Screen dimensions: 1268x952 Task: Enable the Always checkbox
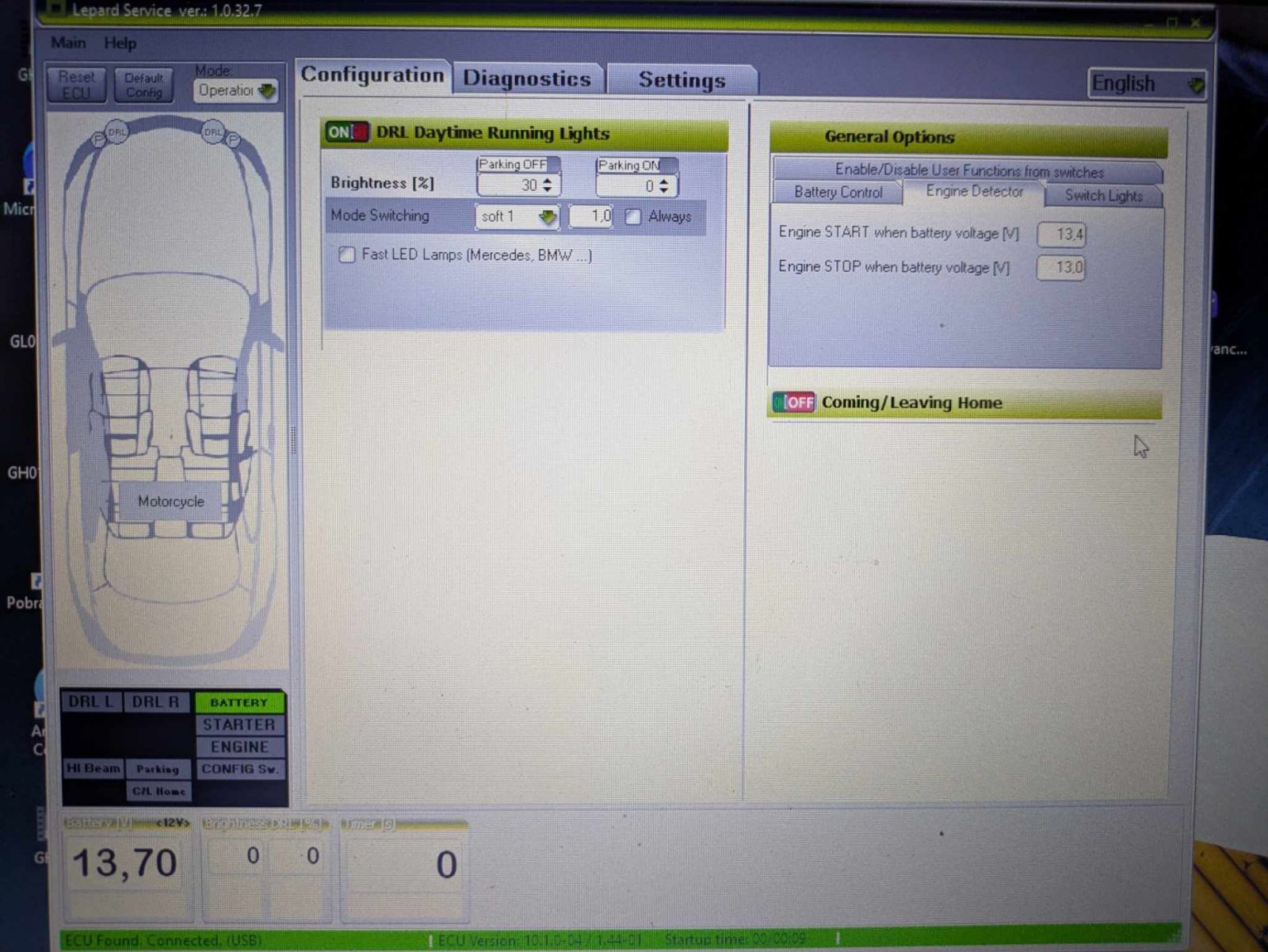632,216
